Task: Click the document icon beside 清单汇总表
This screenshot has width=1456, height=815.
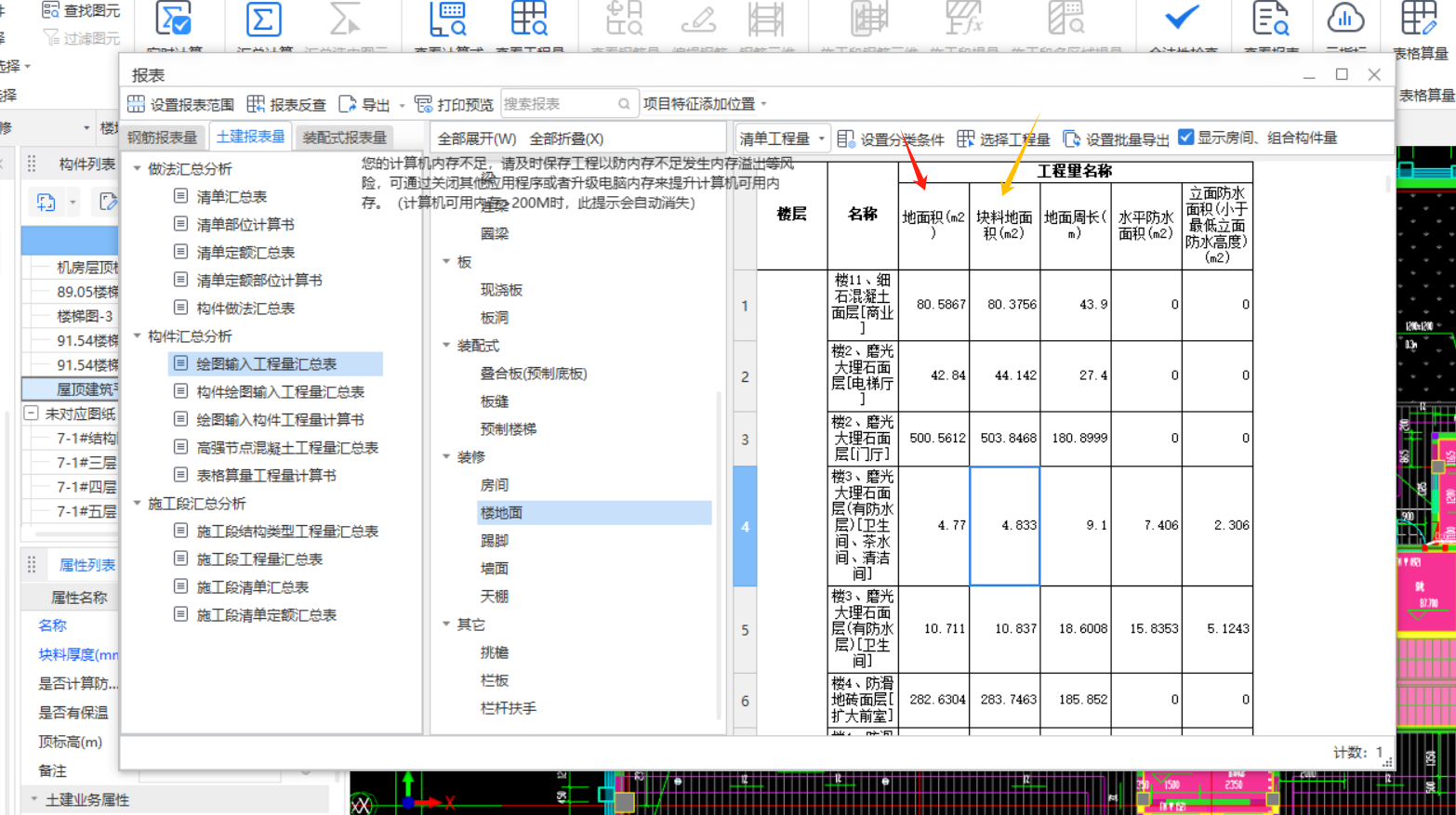Action: point(181,196)
